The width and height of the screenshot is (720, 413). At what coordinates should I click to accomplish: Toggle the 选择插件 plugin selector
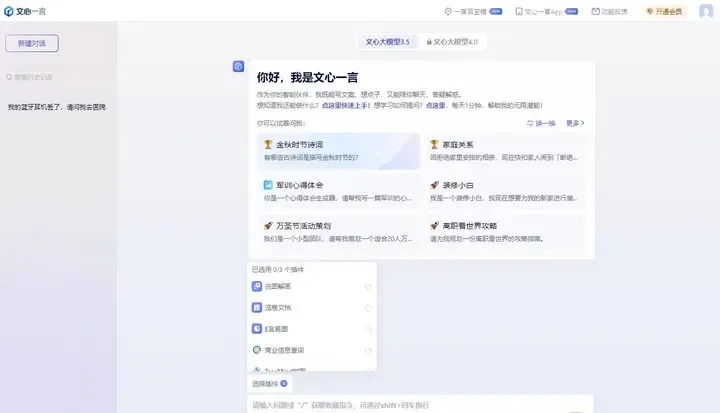270,384
